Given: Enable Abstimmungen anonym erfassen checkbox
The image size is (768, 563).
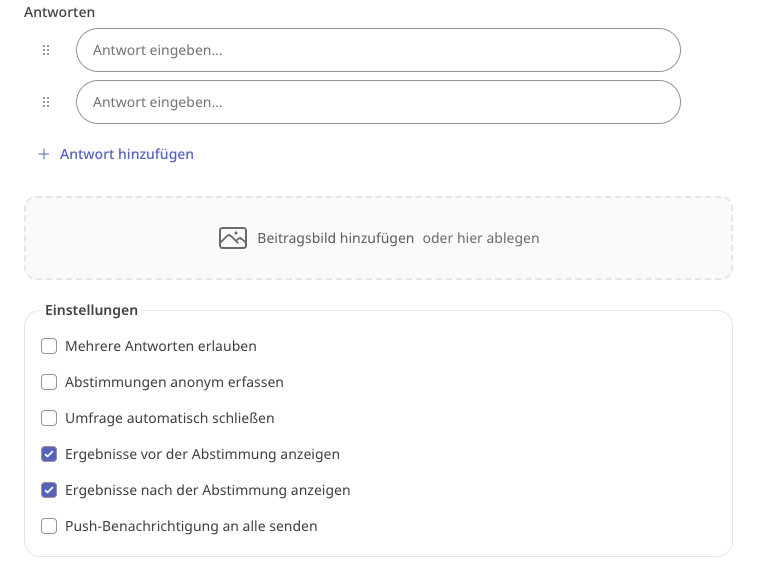Looking at the screenshot, I should (x=49, y=382).
